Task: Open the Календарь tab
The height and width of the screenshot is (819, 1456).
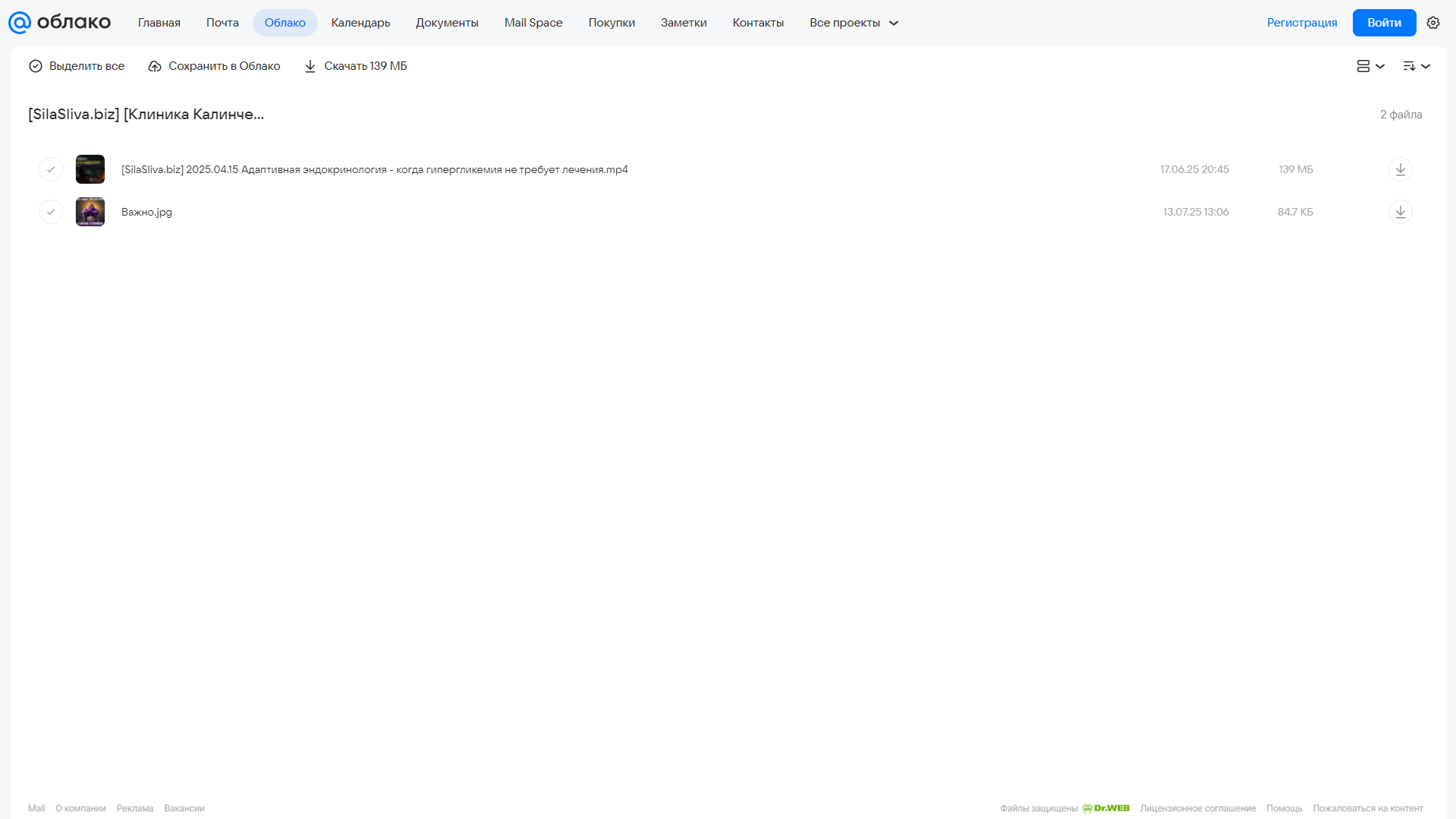Action: (360, 23)
